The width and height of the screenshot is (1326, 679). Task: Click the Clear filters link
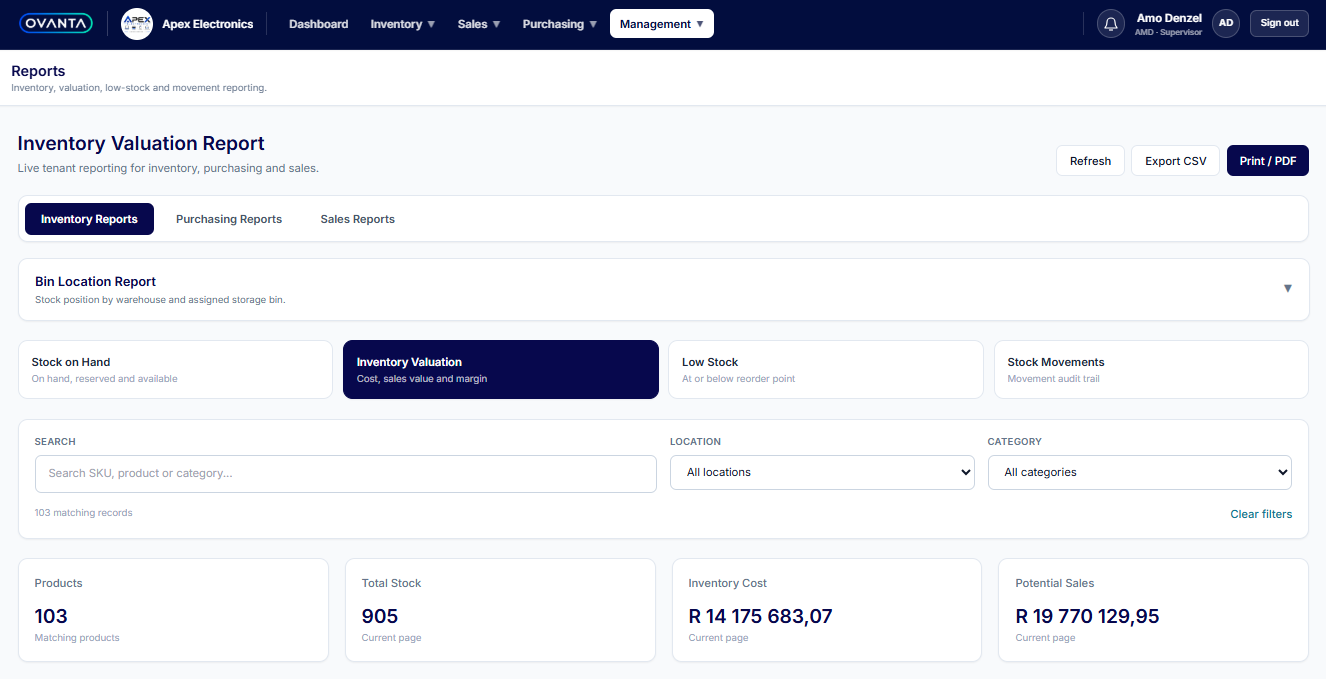(1261, 514)
